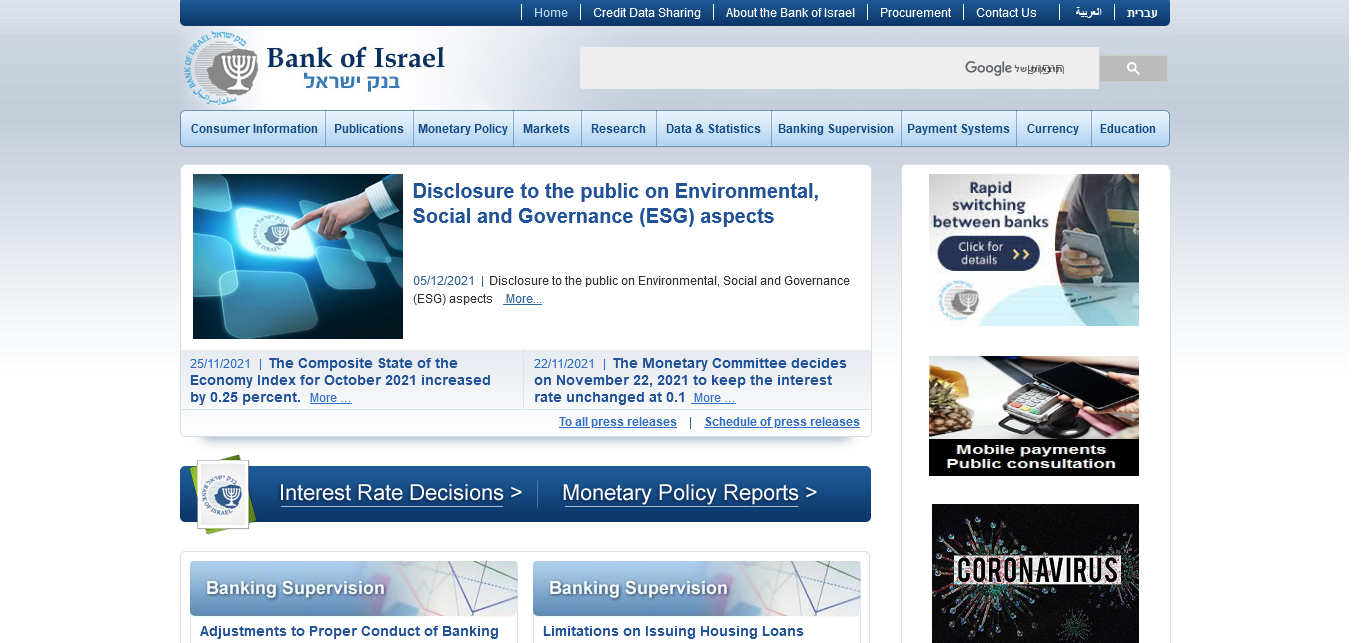This screenshot has height=643, width=1366.
Task: Select the Banking Supervision menu item
Action: click(835, 129)
